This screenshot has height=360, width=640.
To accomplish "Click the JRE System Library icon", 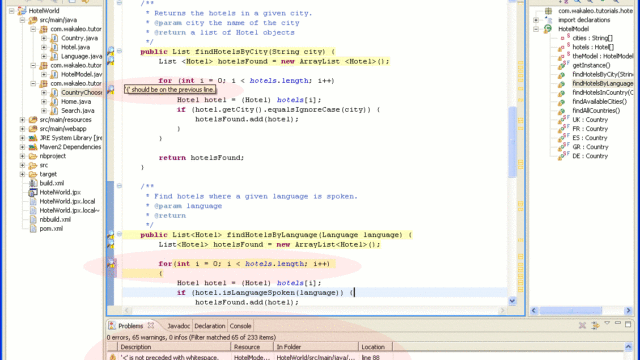I will coord(33,138).
